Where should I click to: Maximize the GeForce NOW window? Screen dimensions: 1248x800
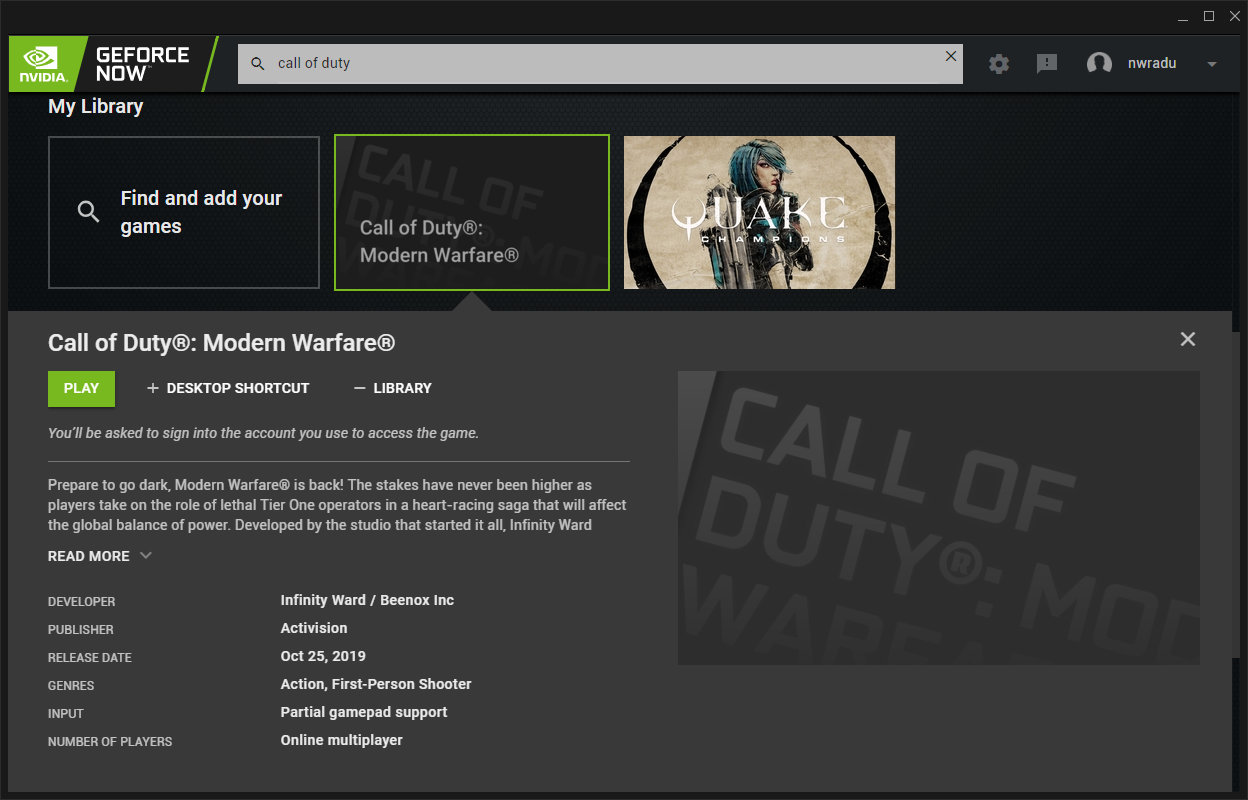pyautogui.click(x=1208, y=16)
